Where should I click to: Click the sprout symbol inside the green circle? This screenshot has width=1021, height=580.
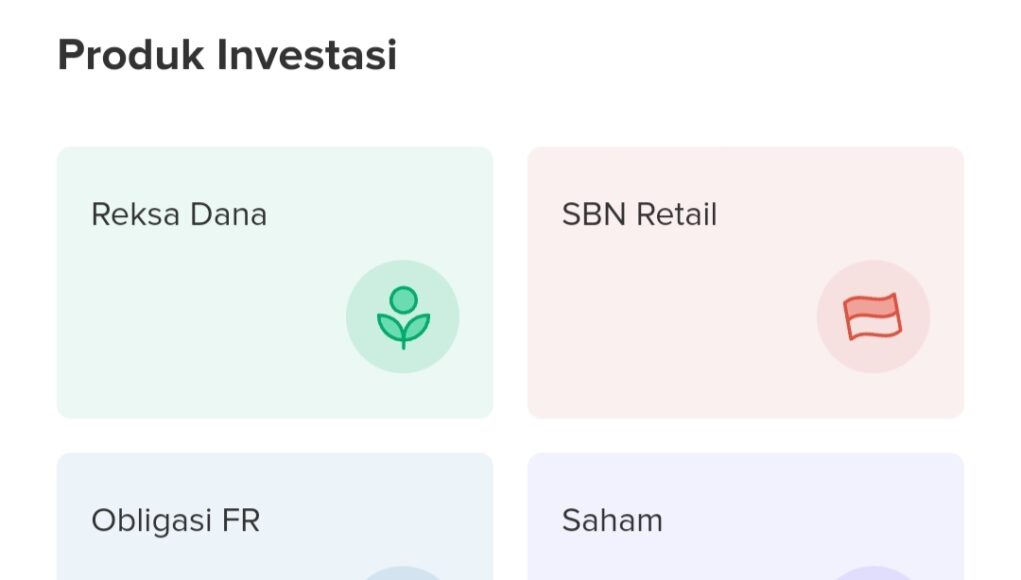coord(403,317)
